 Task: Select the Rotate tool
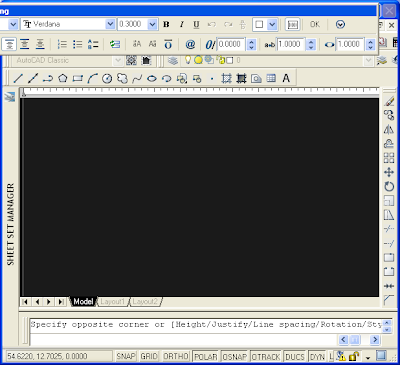(x=389, y=186)
